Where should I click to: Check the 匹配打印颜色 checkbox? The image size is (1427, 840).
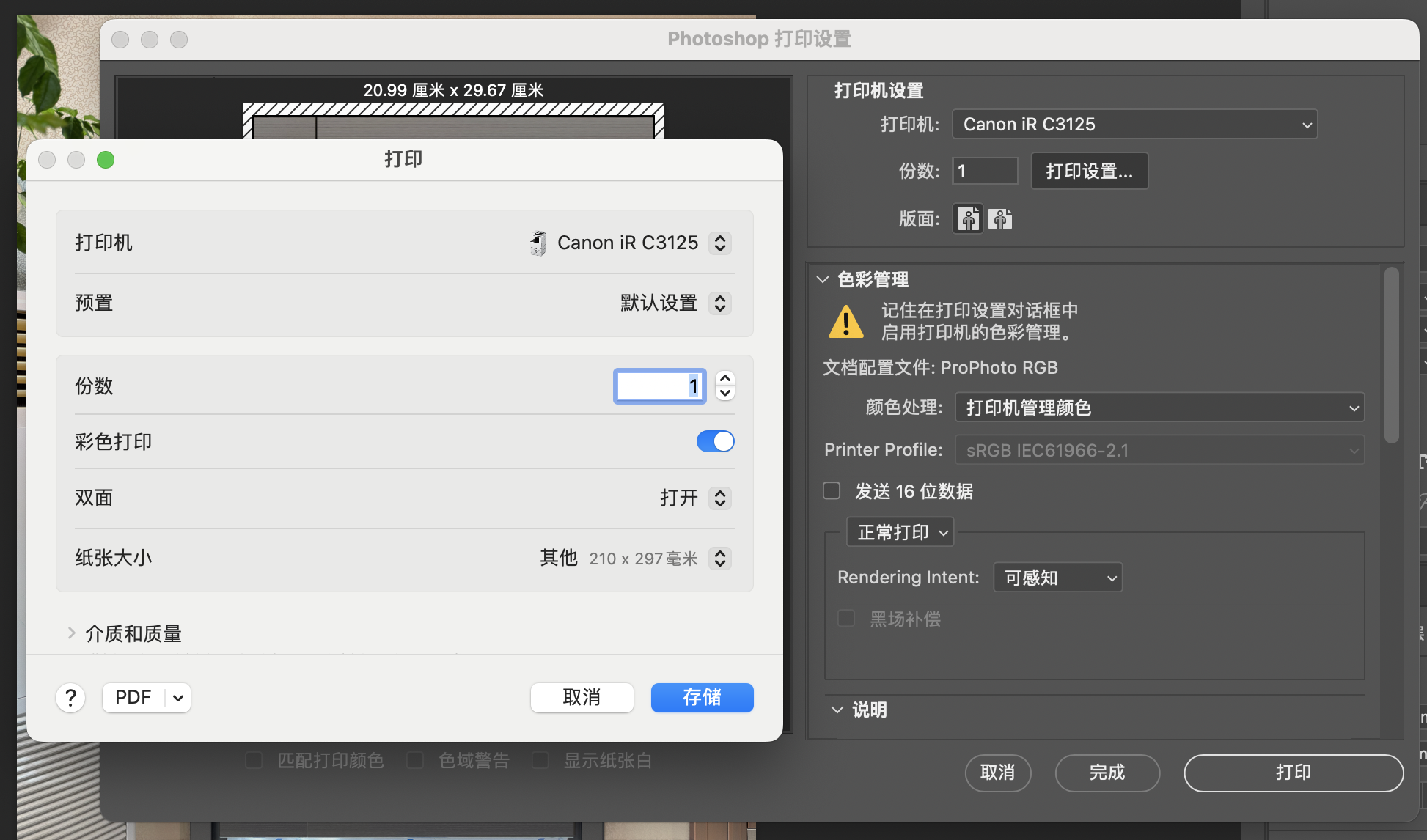pos(254,760)
